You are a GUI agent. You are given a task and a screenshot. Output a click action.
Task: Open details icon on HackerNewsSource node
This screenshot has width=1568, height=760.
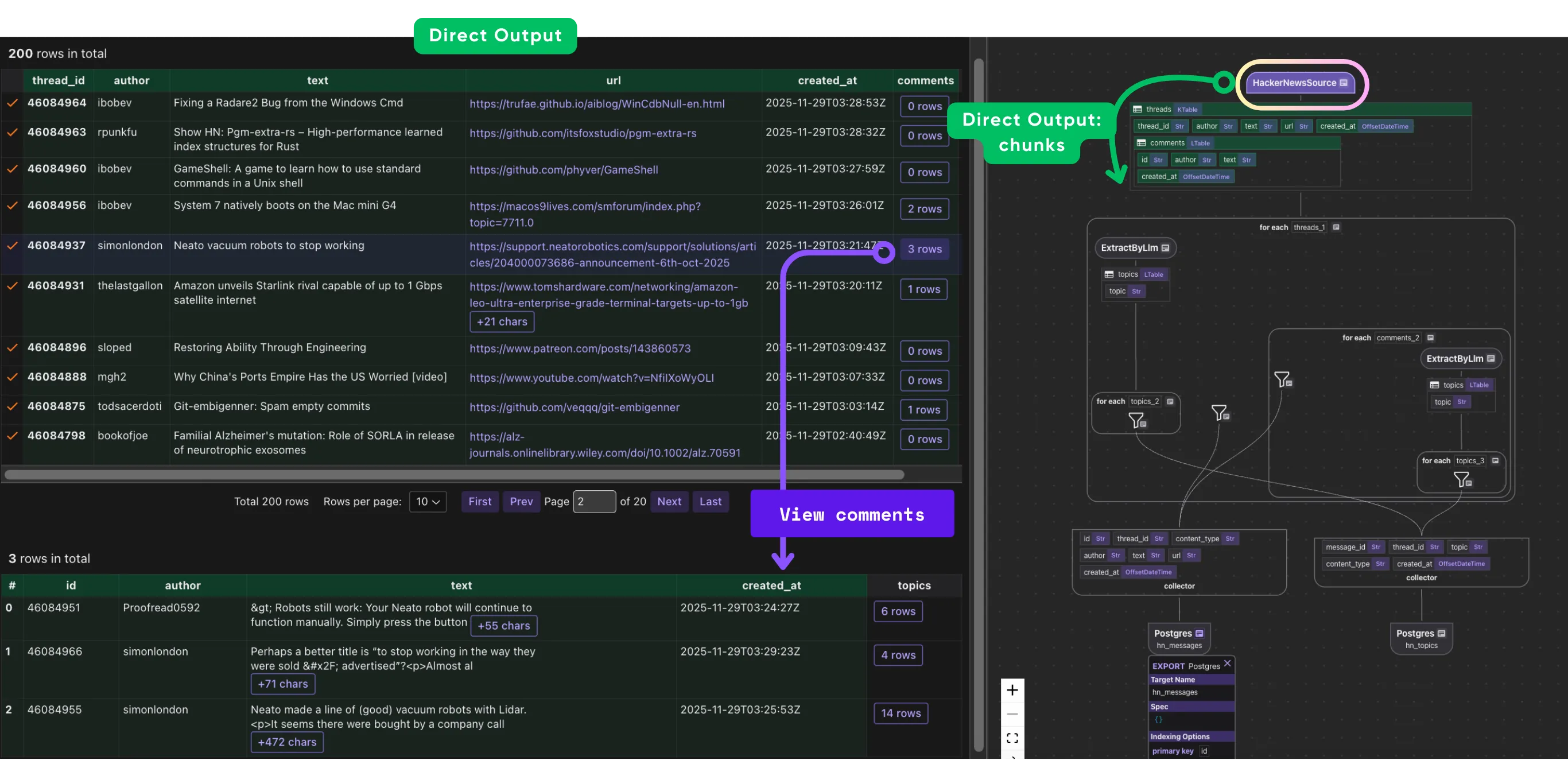[x=1344, y=83]
